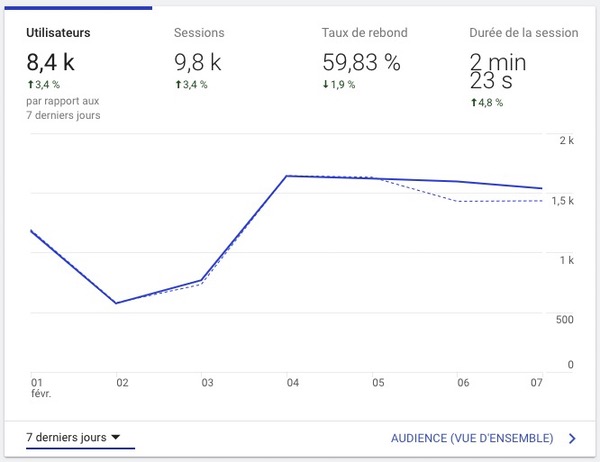Image resolution: width=600 pixels, height=462 pixels.
Task: Click the 4,8 % increase indicator
Action: tap(486, 103)
